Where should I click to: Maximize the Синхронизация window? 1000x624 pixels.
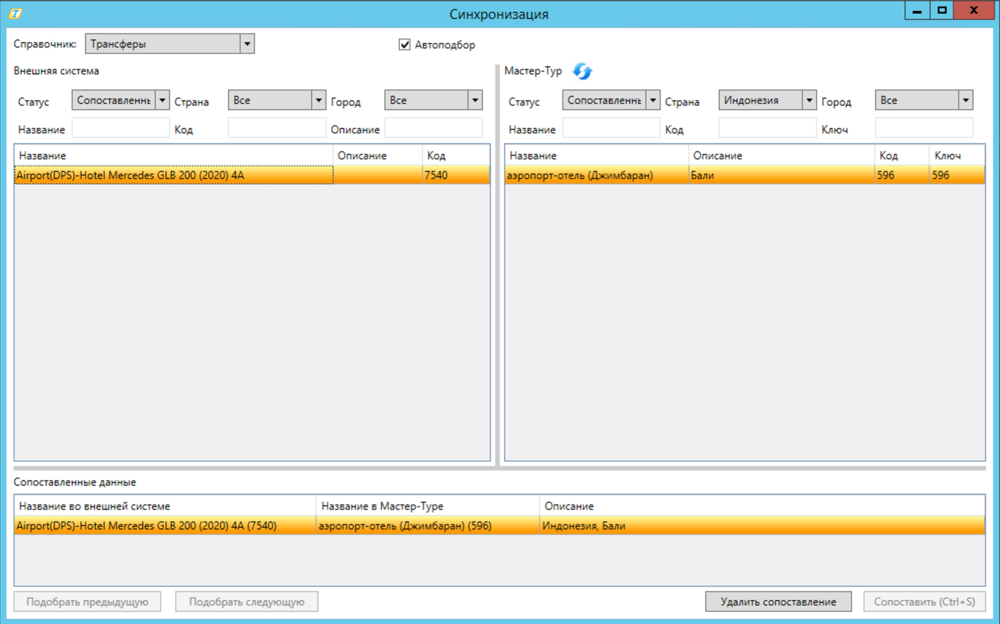[x=941, y=11]
